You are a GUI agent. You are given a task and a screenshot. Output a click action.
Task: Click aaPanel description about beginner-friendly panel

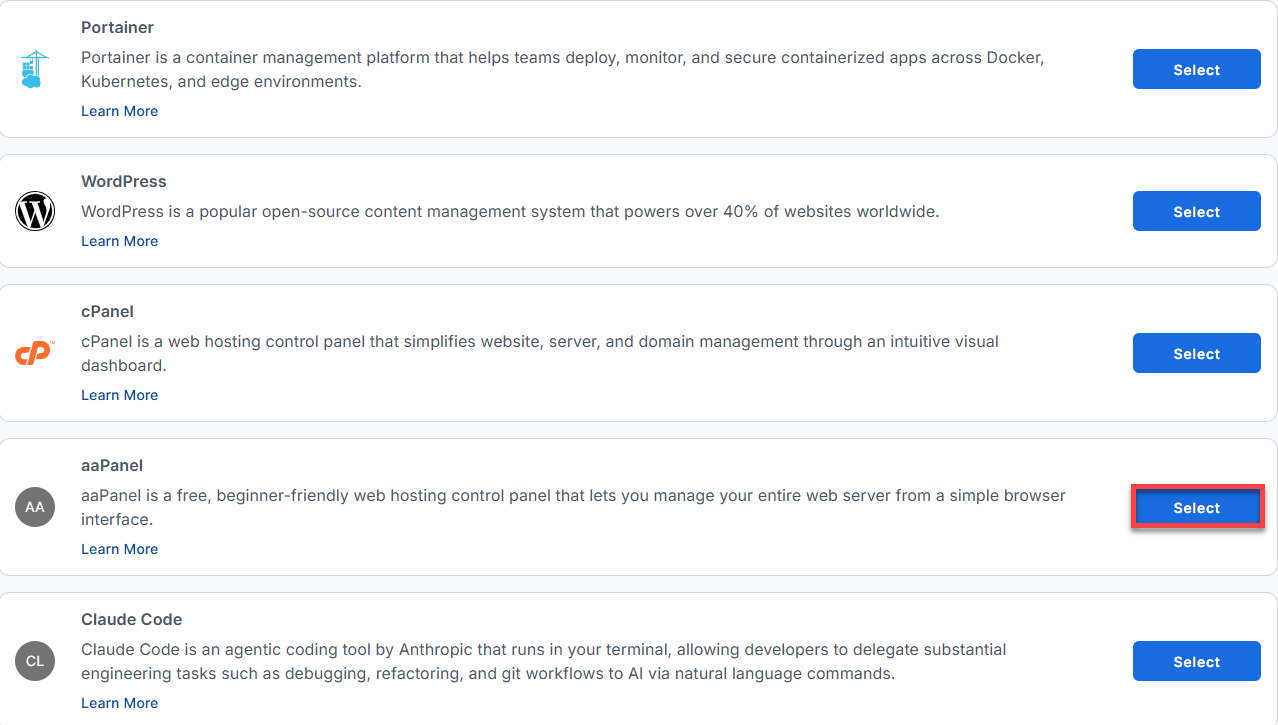pyautogui.click(x=573, y=507)
